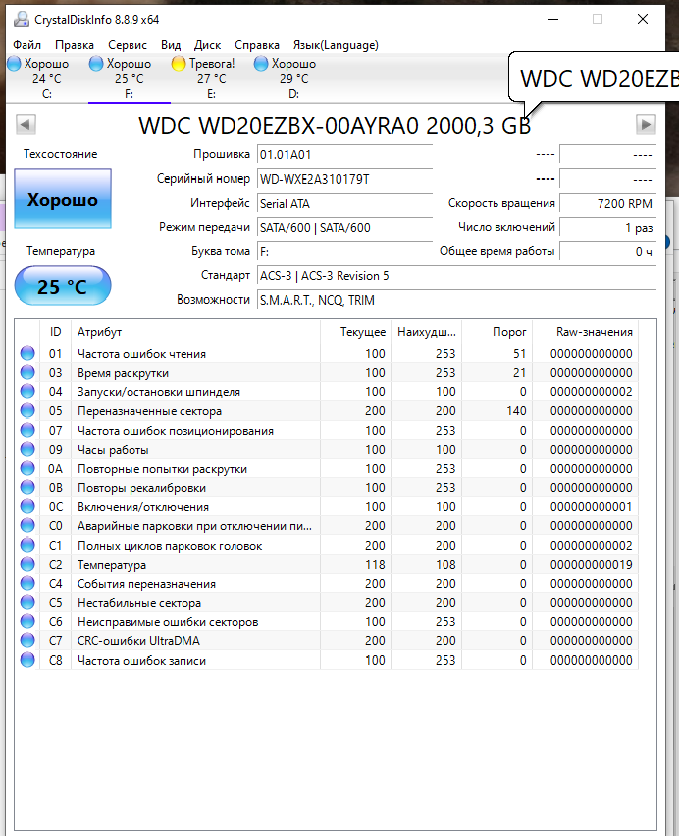Click threshold value 140 in the table

click(516, 411)
